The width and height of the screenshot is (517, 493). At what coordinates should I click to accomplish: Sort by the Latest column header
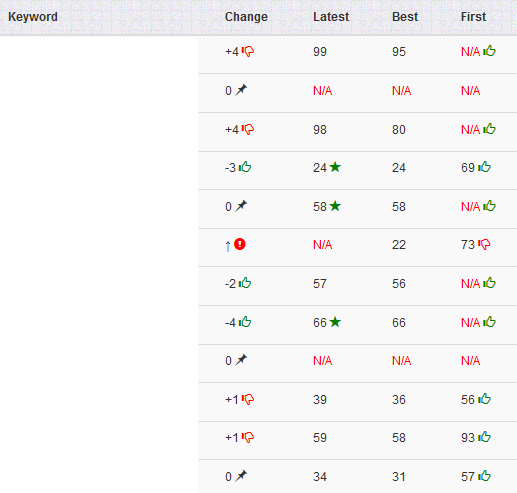click(331, 17)
